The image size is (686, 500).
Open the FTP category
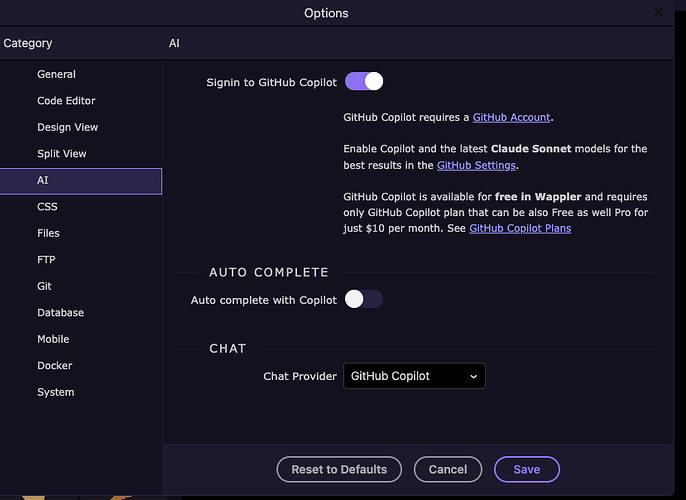pos(46,260)
